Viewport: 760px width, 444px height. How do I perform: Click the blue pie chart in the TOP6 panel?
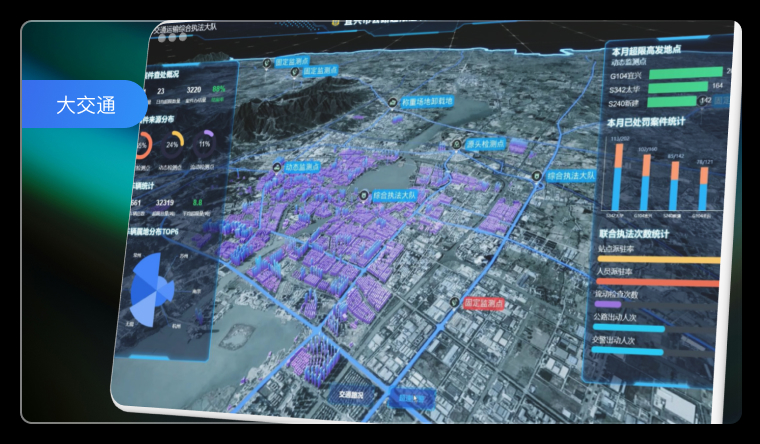coord(149,288)
